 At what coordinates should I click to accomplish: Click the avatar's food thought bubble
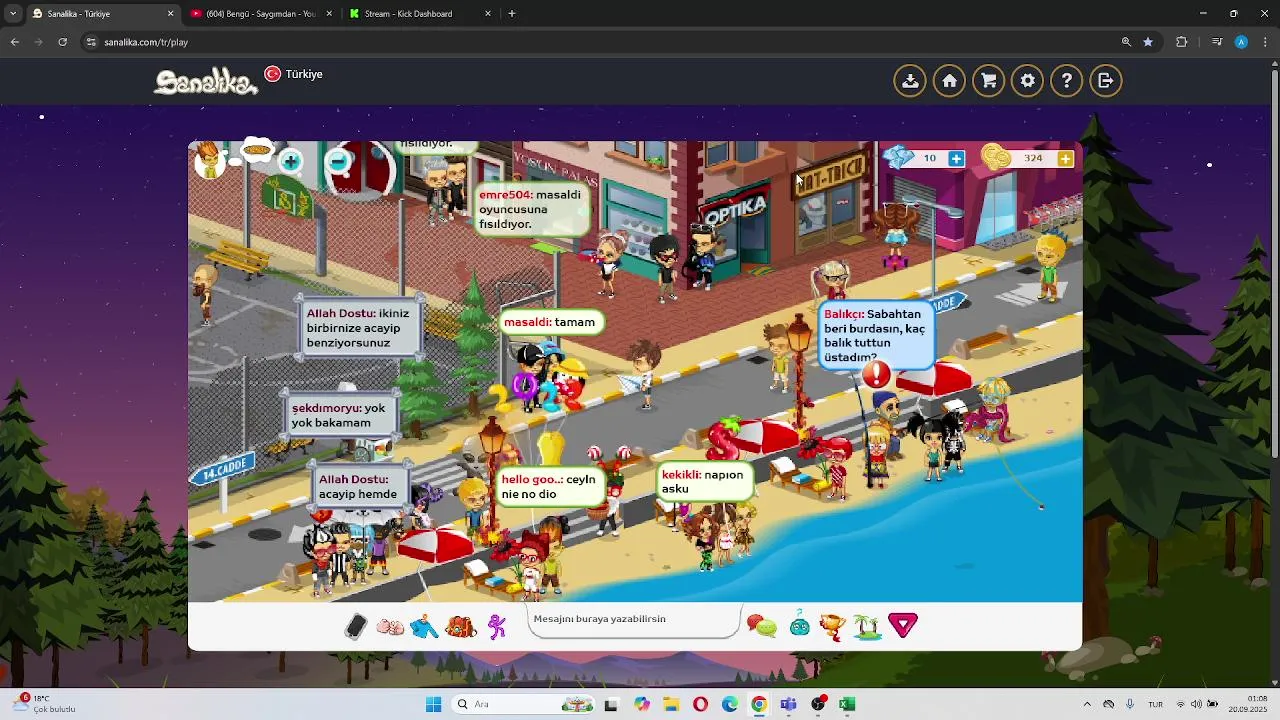(x=257, y=150)
